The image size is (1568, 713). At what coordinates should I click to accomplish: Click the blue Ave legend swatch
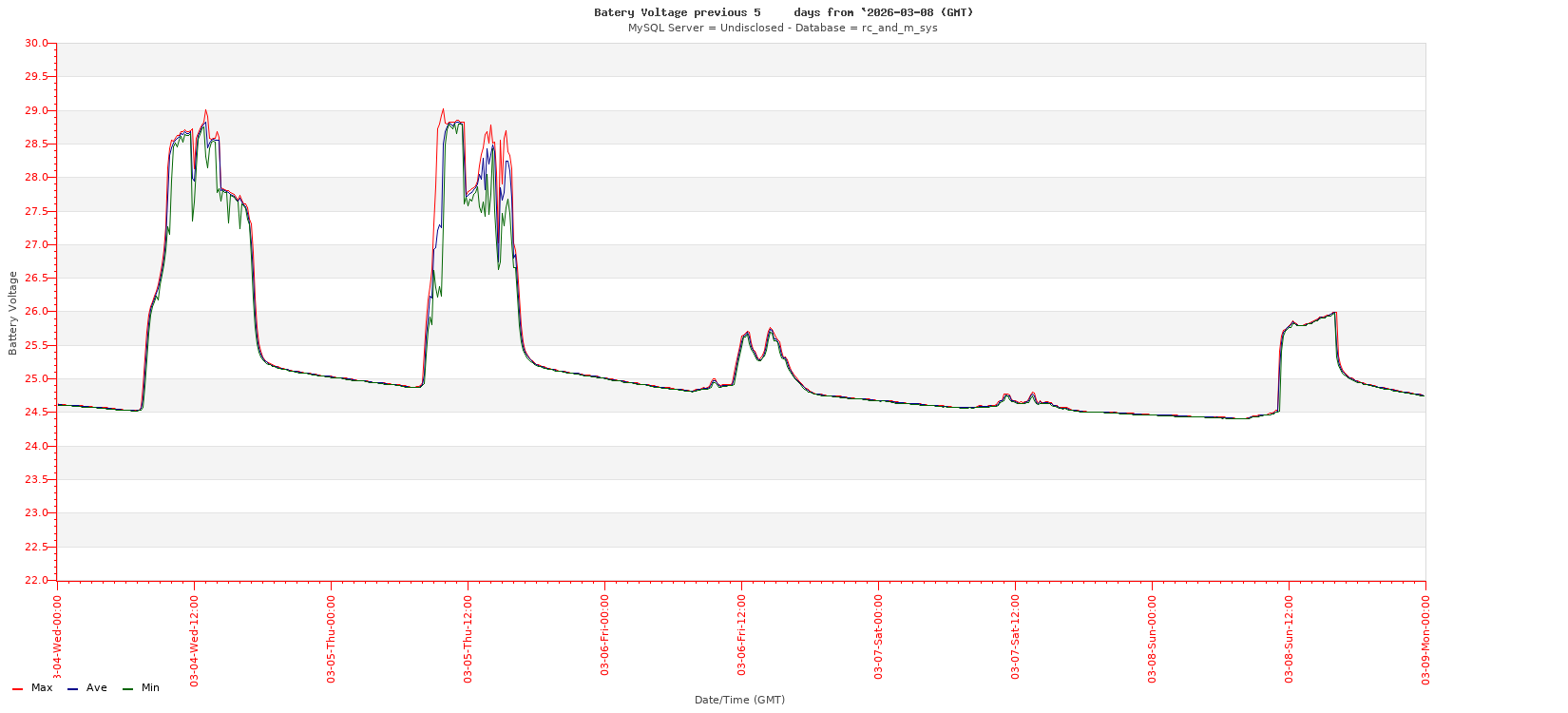[x=72, y=688]
